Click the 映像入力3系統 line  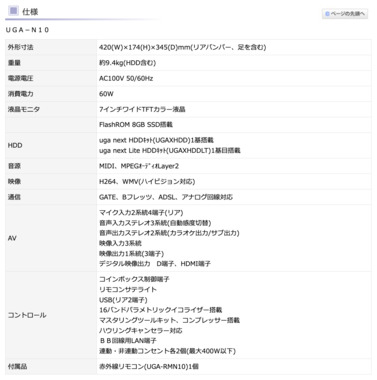point(120,243)
